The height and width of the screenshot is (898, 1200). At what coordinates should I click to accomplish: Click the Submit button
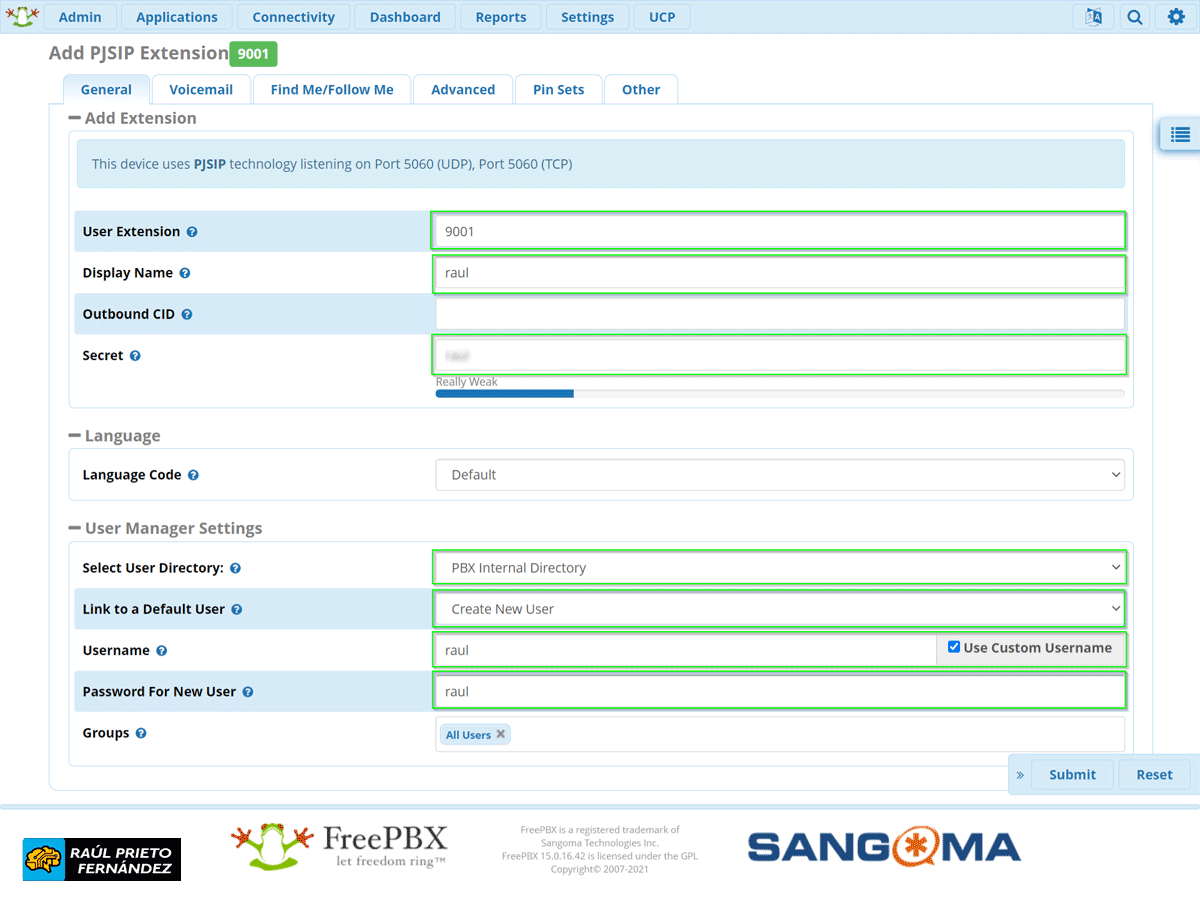(1072, 774)
